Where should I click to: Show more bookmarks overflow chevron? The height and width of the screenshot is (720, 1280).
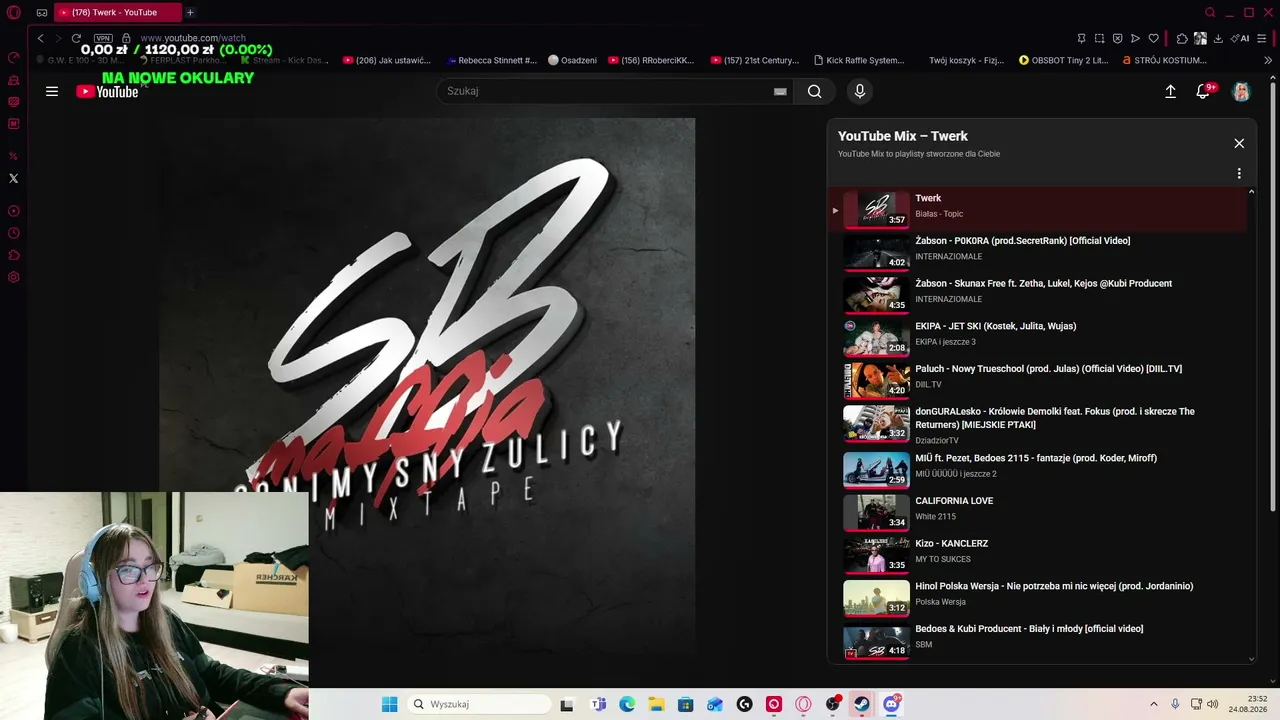(1268, 60)
